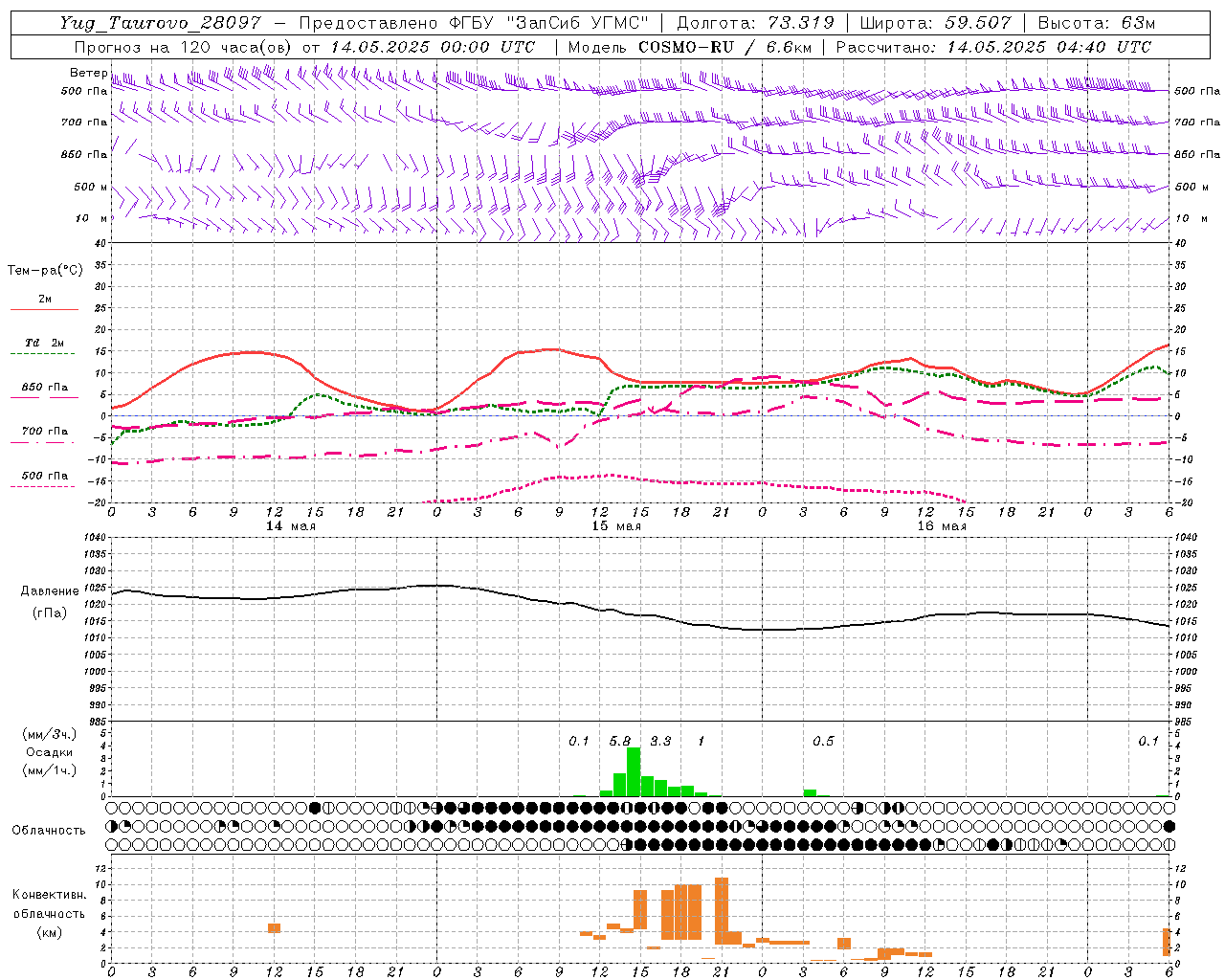Click the Тем-ра(°C) panel label
The height and width of the screenshot is (980, 1225).
tap(45, 271)
